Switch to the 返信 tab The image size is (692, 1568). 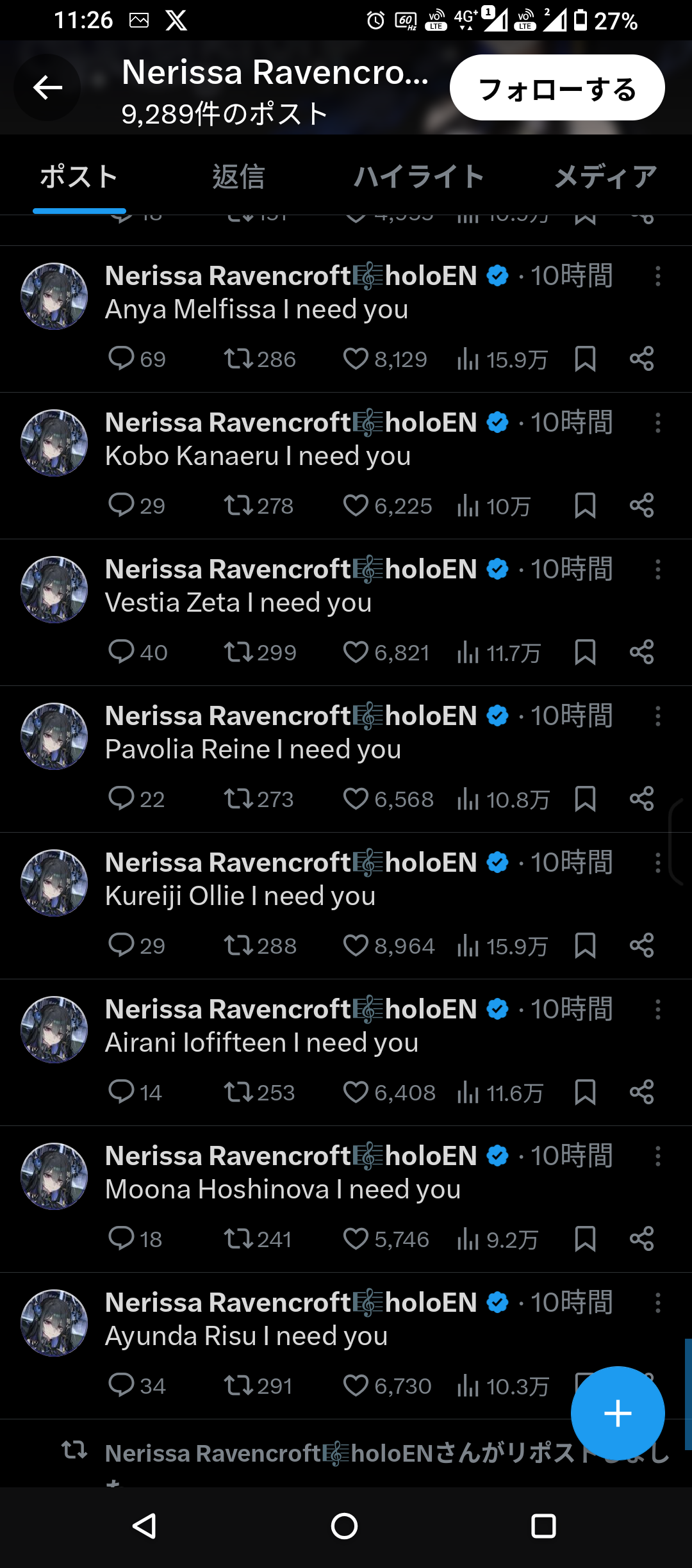point(238,177)
